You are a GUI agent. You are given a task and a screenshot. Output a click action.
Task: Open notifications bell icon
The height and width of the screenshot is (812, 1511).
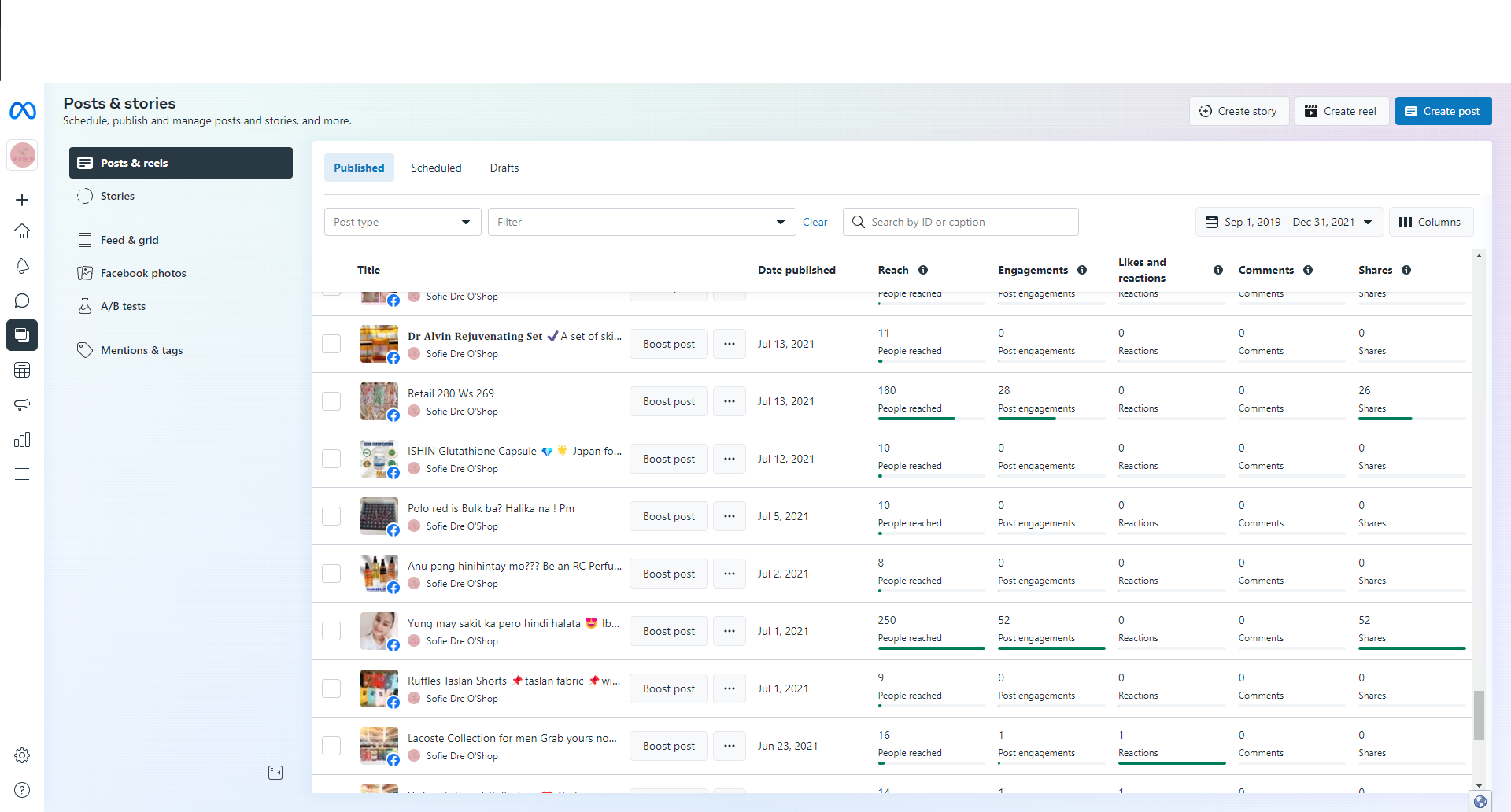coord(22,266)
